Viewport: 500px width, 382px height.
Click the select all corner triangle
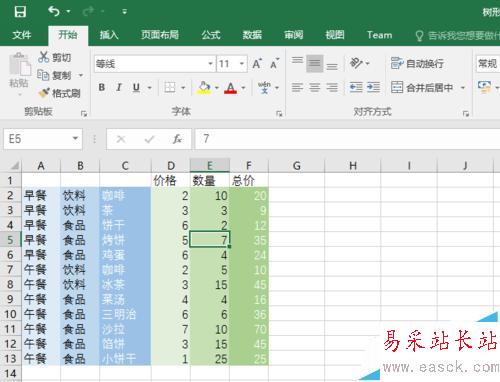14,165
